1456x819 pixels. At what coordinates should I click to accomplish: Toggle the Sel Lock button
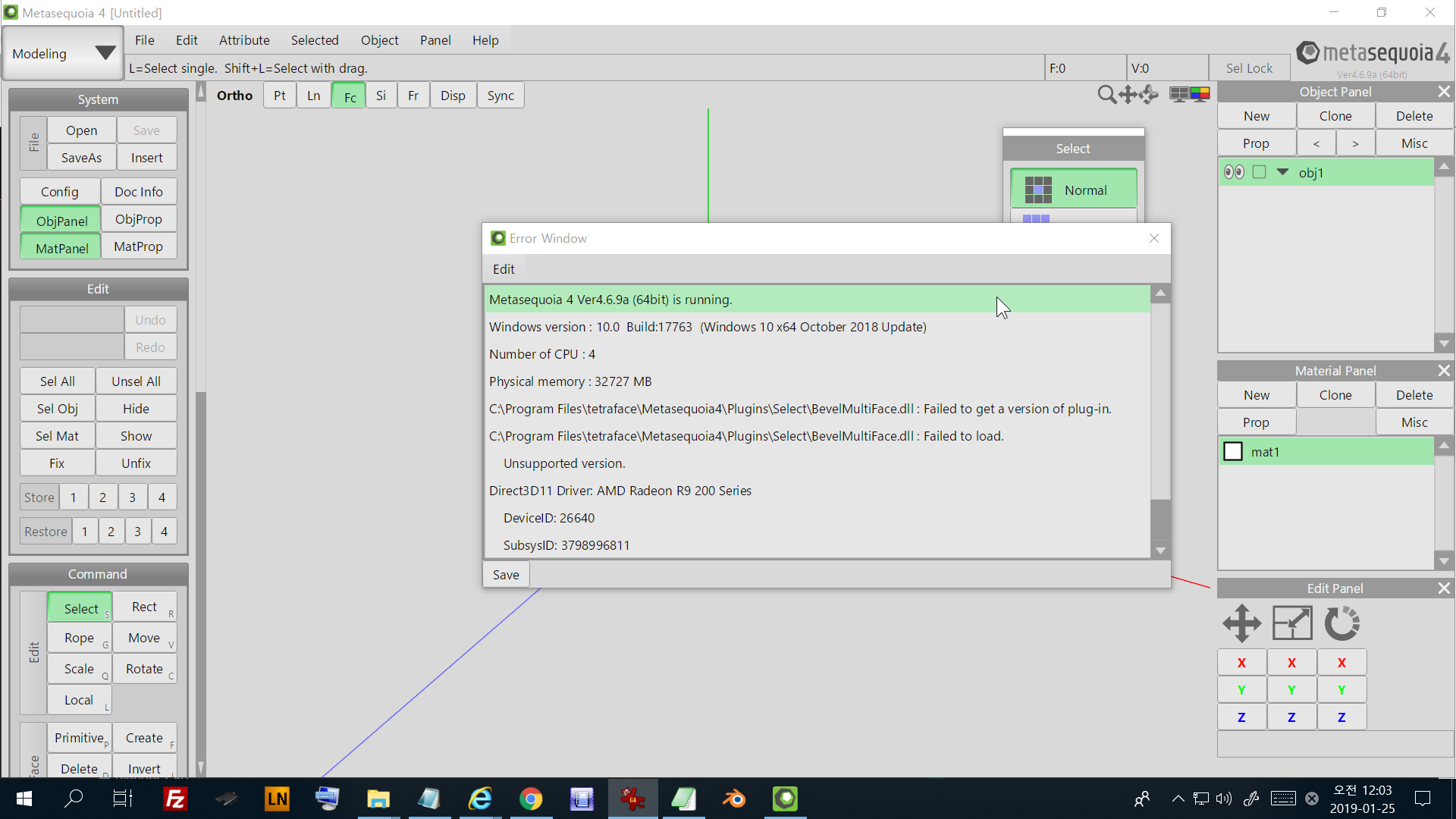pyautogui.click(x=1249, y=68)
